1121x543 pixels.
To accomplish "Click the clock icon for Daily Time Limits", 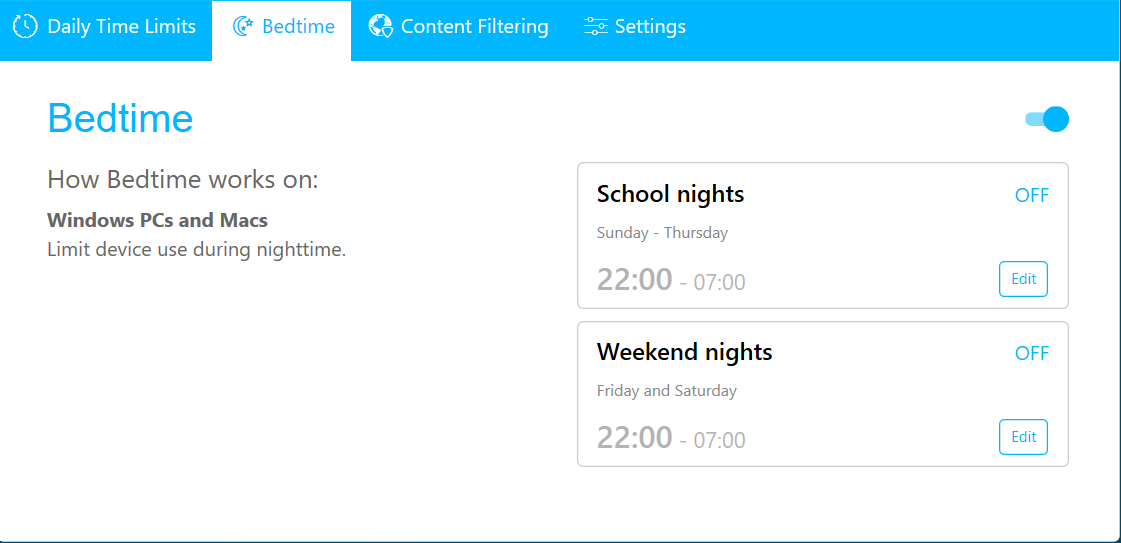I will tap(25, 27).
